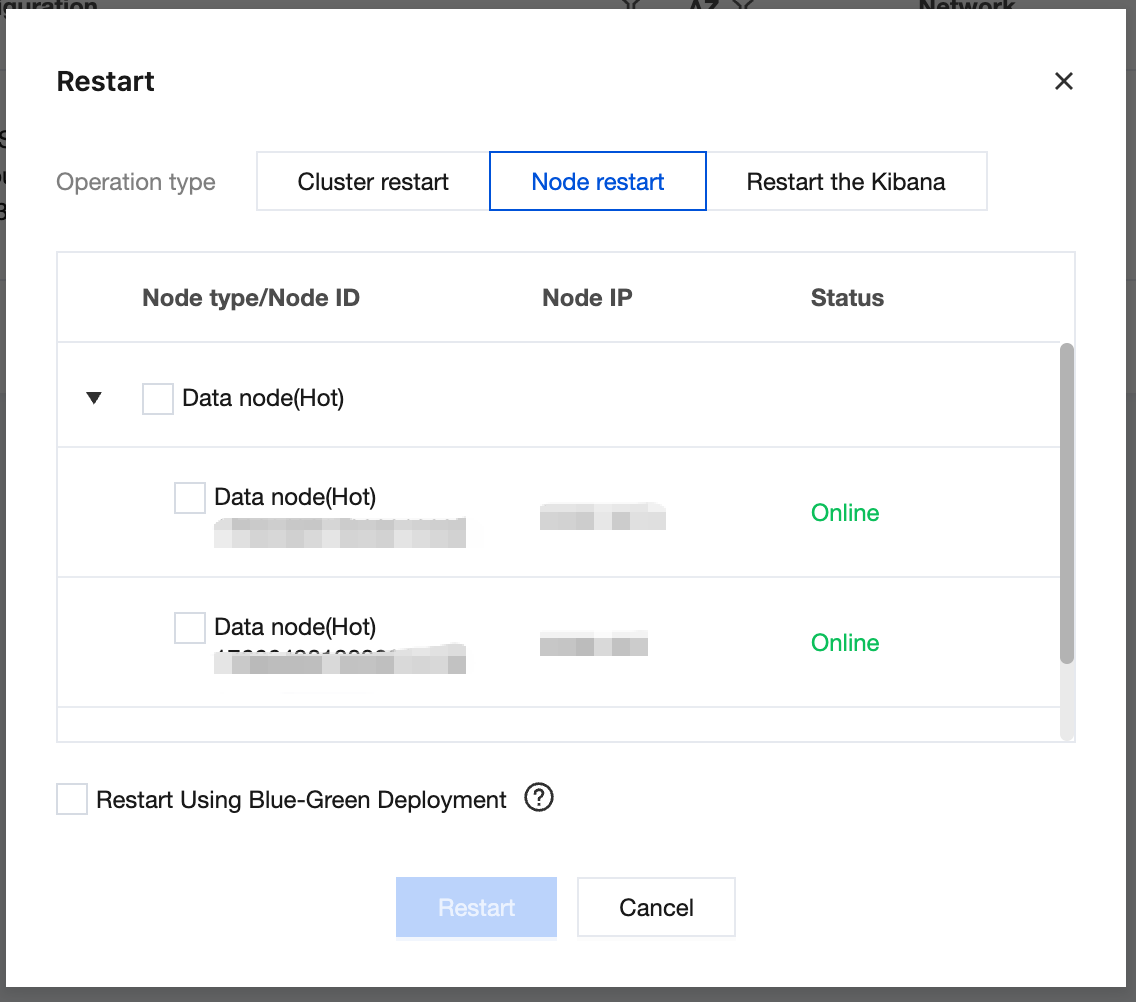
Task: Pick the Restart the Kibana option
Action: [846, 182]
